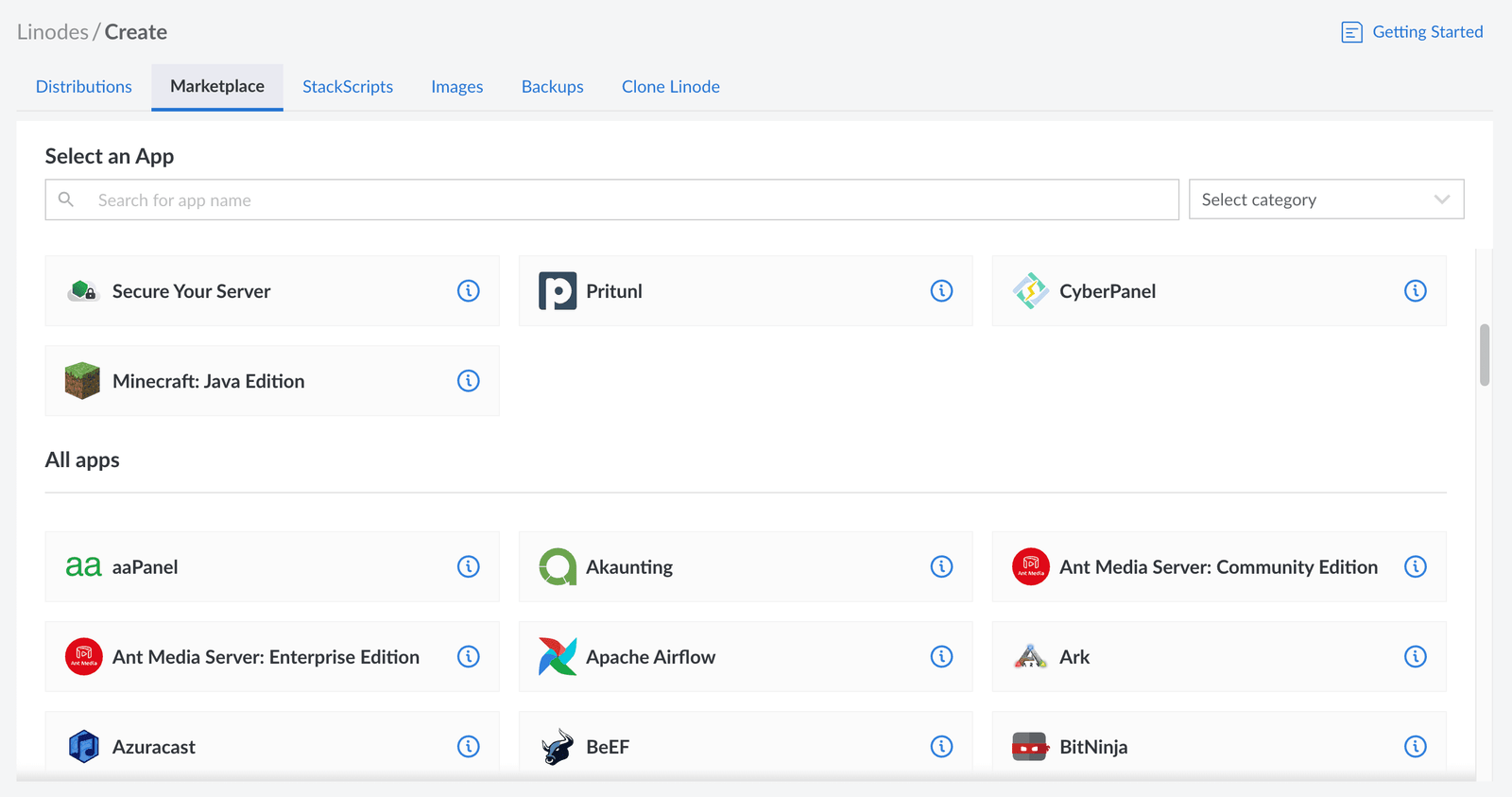Select the aaPanel app name

[x=146, y=567]
